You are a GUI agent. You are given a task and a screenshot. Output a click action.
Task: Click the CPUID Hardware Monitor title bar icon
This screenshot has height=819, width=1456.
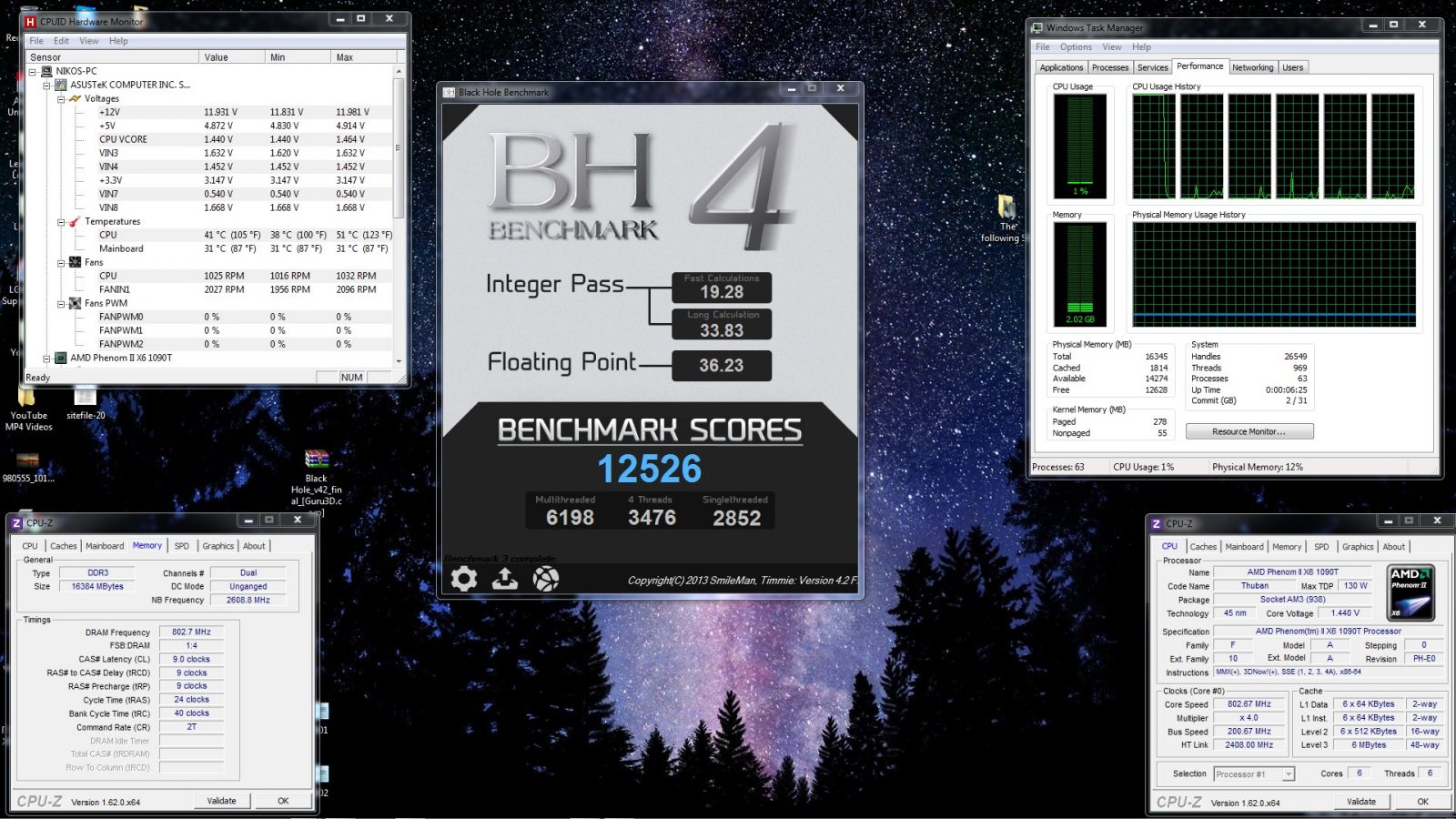coord(30,21)
